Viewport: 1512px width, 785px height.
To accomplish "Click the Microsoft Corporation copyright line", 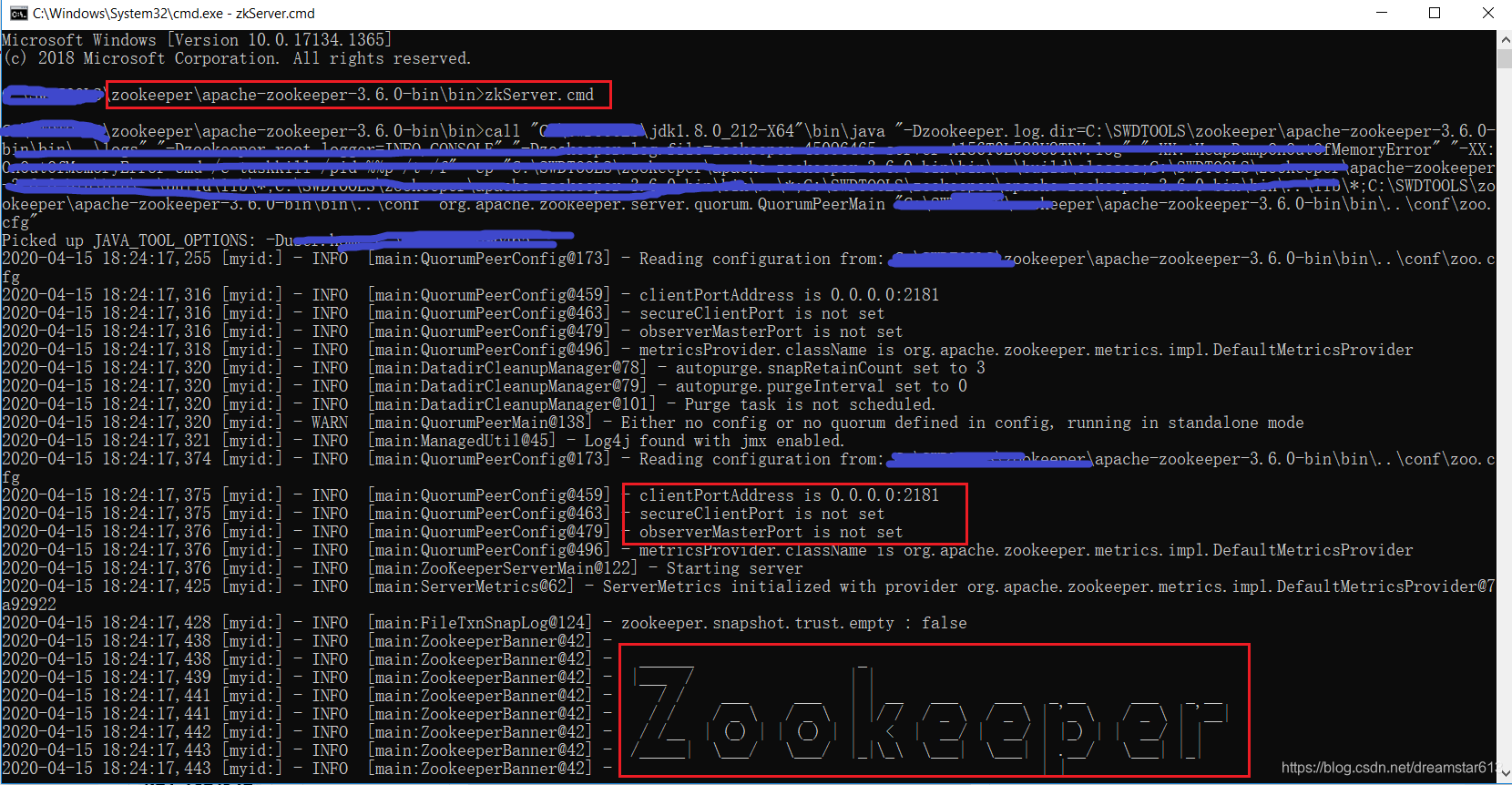I will click(x=237, y=58).
